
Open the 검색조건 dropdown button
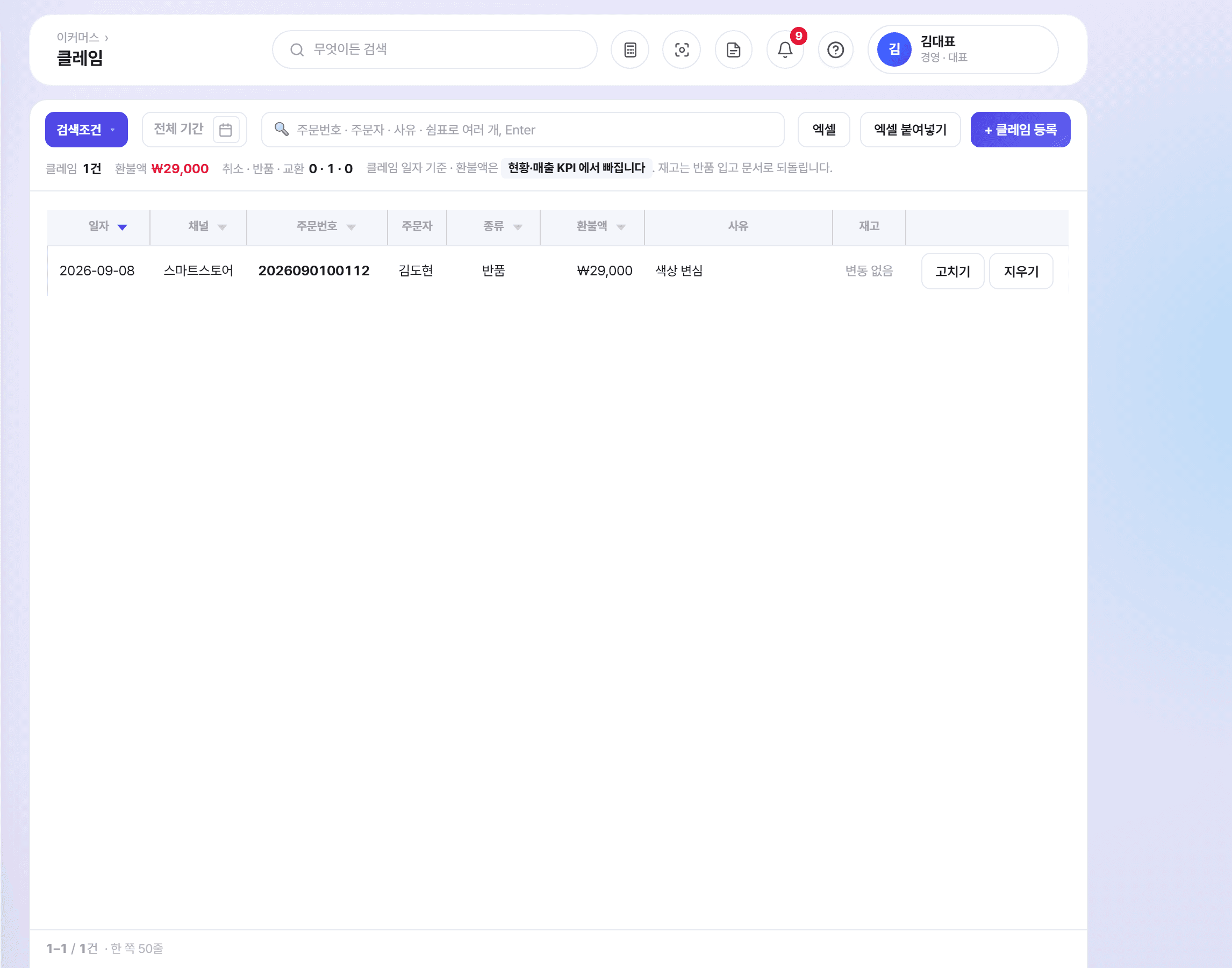(86, 129)
